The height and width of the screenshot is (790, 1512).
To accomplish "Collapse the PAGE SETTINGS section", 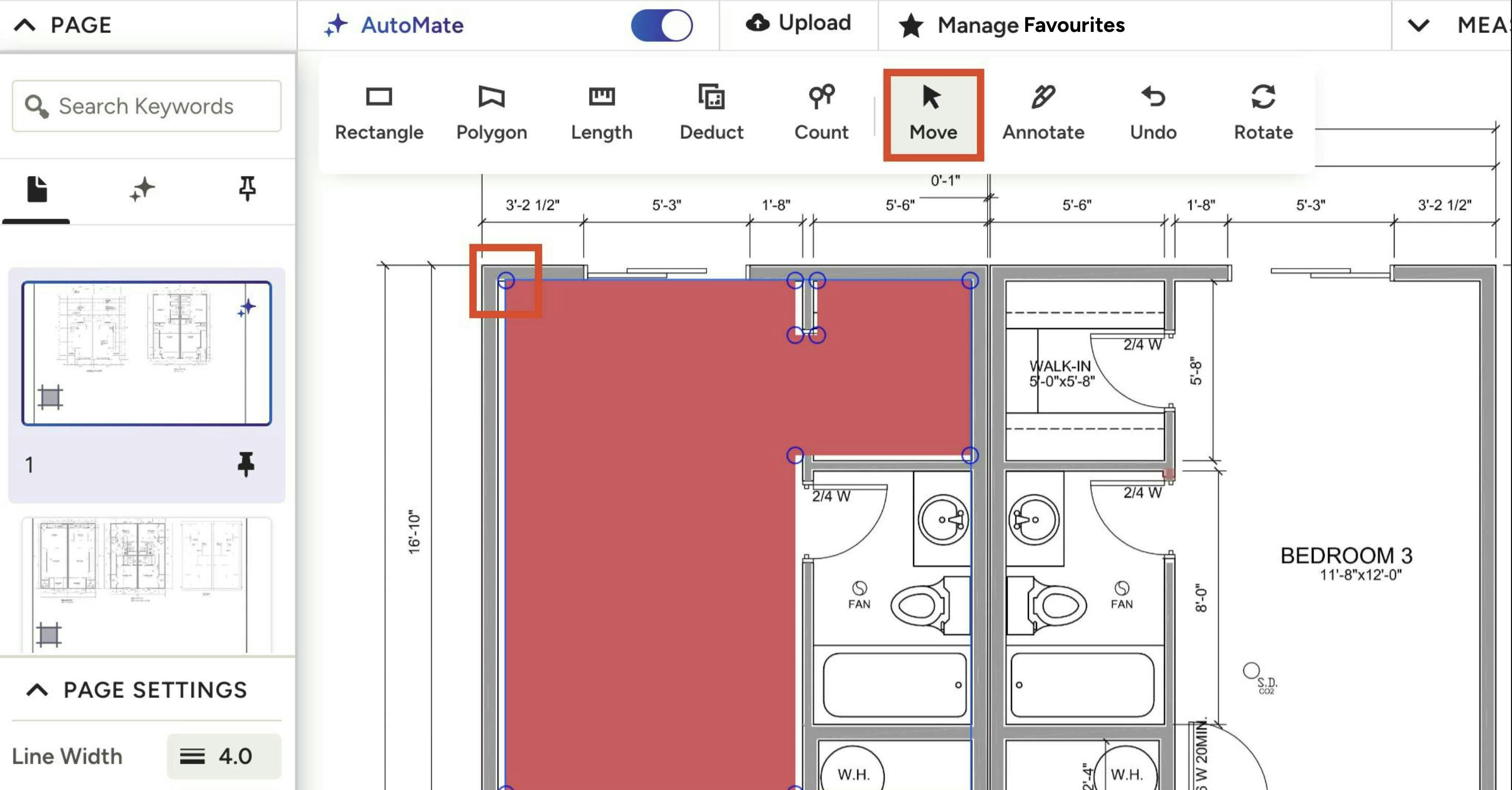I will (x=37, y=690).
